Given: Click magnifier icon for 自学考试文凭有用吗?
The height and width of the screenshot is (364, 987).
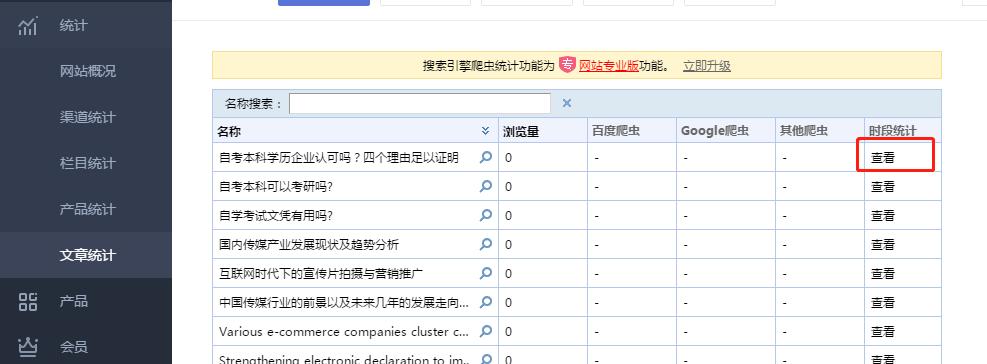Looking at the screenshot, I should 485,215.
